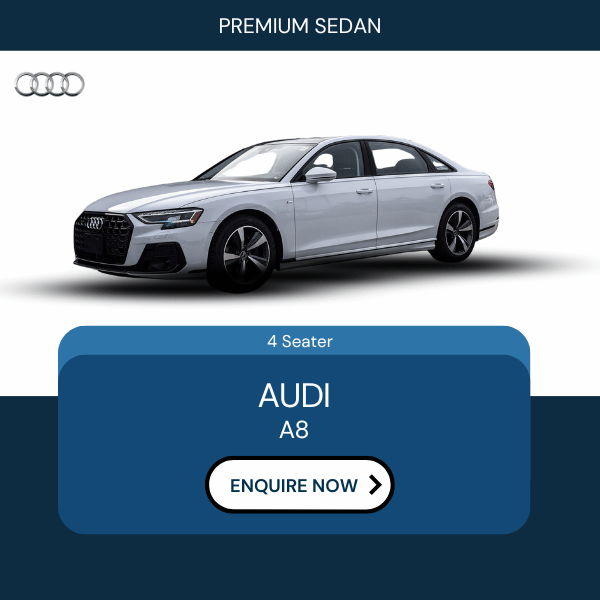The height and width of the screenshot is (600, 600).
Task: Click the lower front air intake on bumper
Action: tap(163, 258)
